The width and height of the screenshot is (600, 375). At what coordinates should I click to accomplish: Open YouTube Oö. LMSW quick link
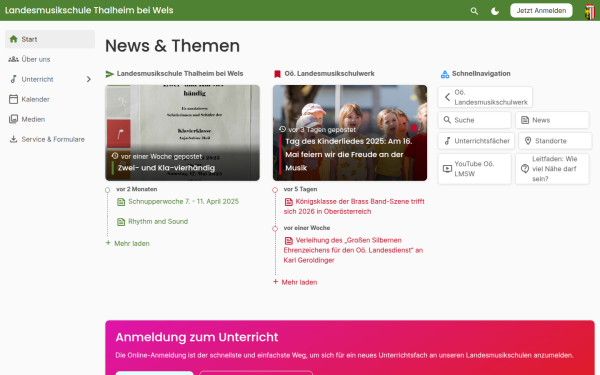tap(474, 169)
